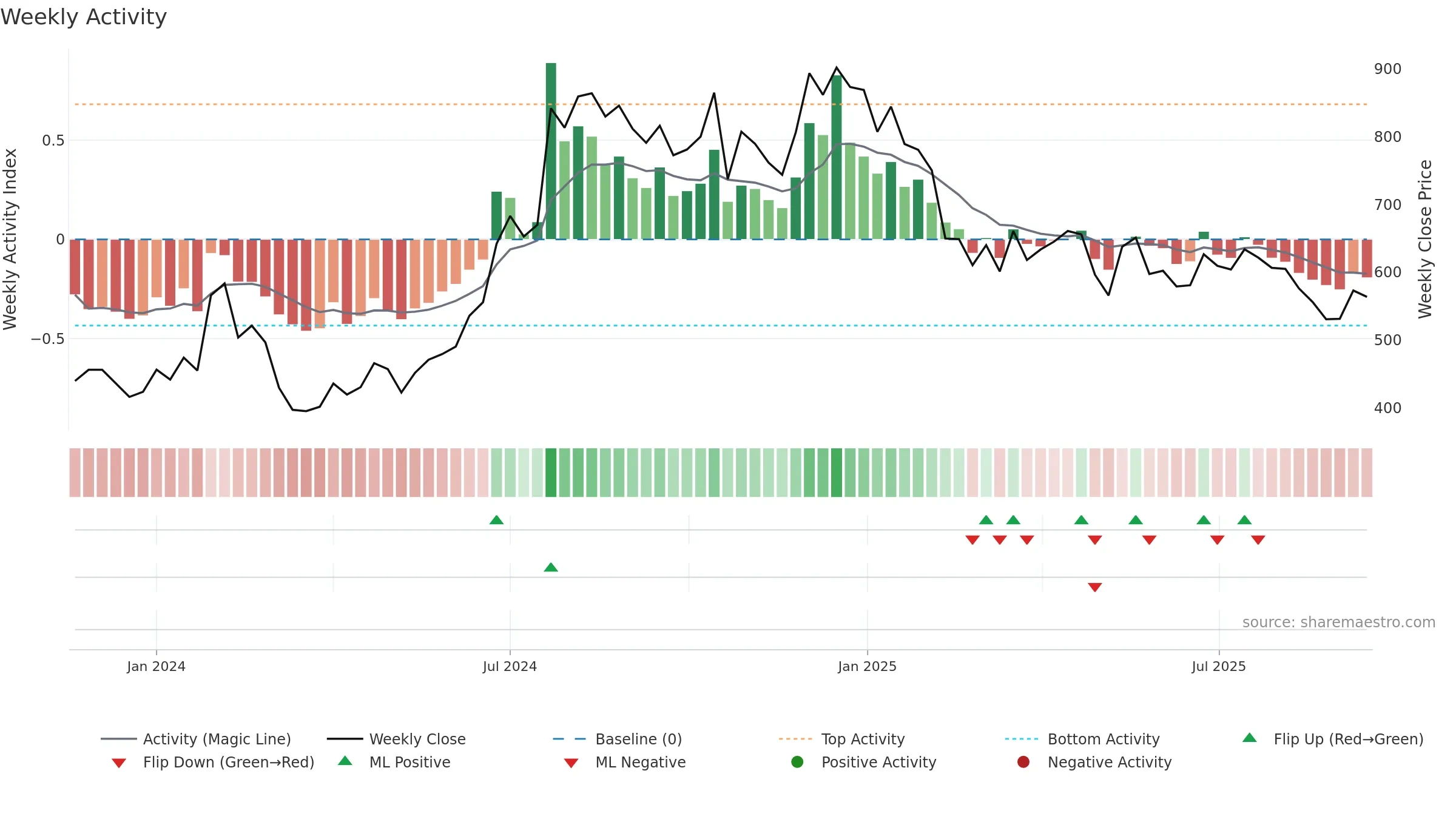Click the Positive Activity green circle icon
This screenshot has height=819, width=1456.
[797, 762]
